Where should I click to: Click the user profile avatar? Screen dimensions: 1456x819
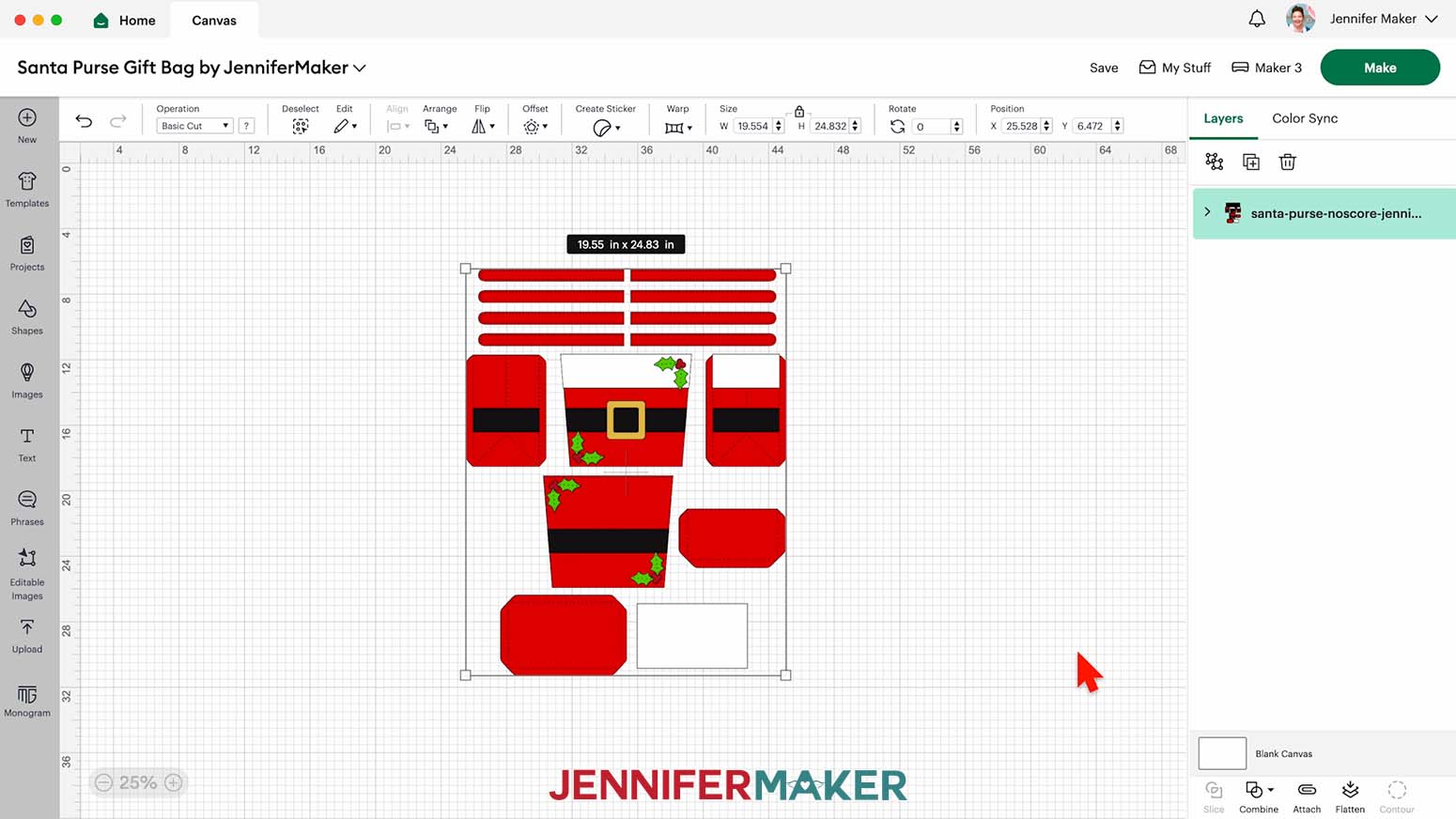tap(1300, 19)
